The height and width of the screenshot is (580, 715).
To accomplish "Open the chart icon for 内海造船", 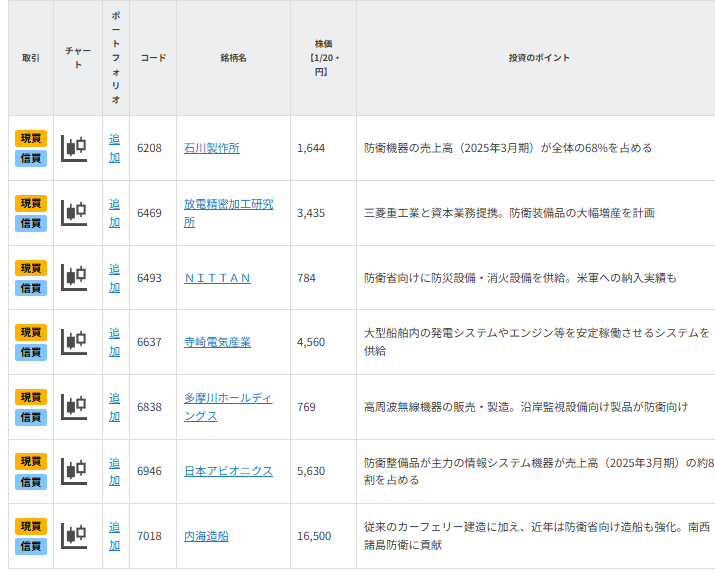I will point(74,536).
